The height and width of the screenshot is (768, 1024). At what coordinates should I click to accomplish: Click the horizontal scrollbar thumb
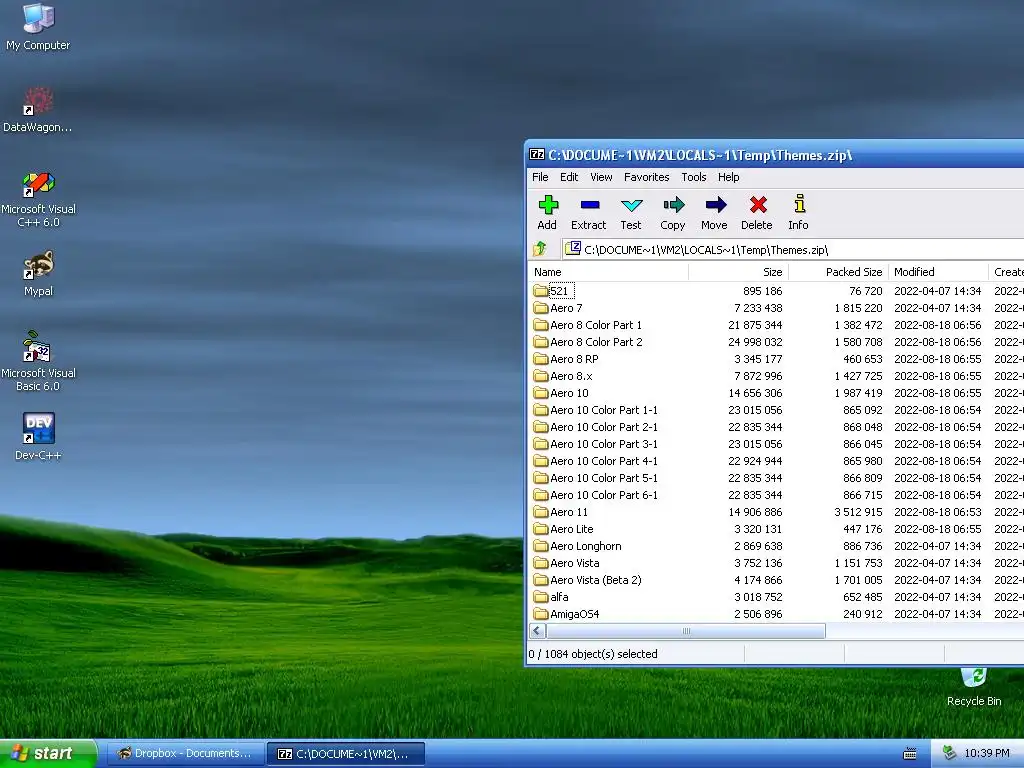686,631
